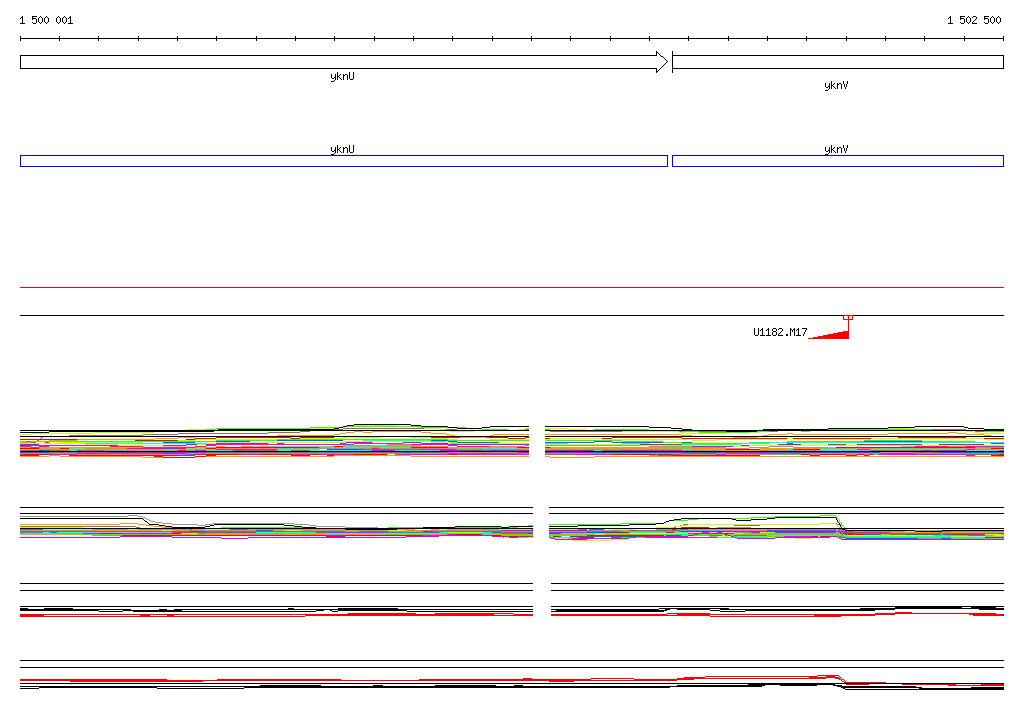The image size is (1024, 714).
Task: Click the yknV label under the gene arrow
Action: point(836,86)
